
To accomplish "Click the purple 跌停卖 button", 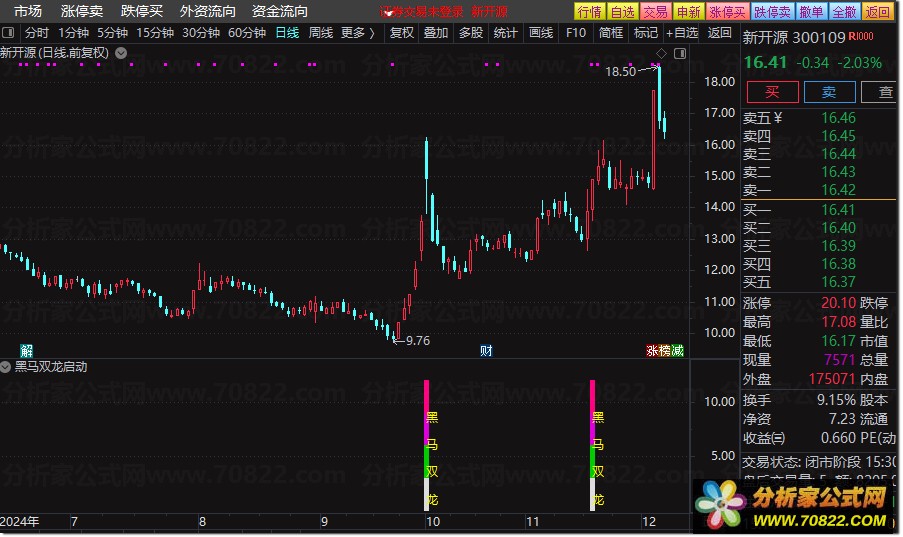I will point(773,12).
